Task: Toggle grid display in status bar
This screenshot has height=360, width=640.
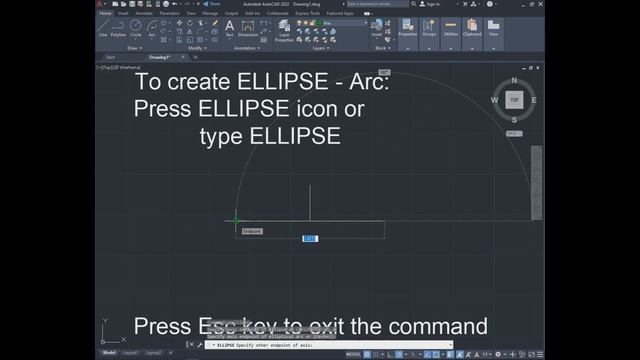Action: pyautogui.click(x=367, y=354)
